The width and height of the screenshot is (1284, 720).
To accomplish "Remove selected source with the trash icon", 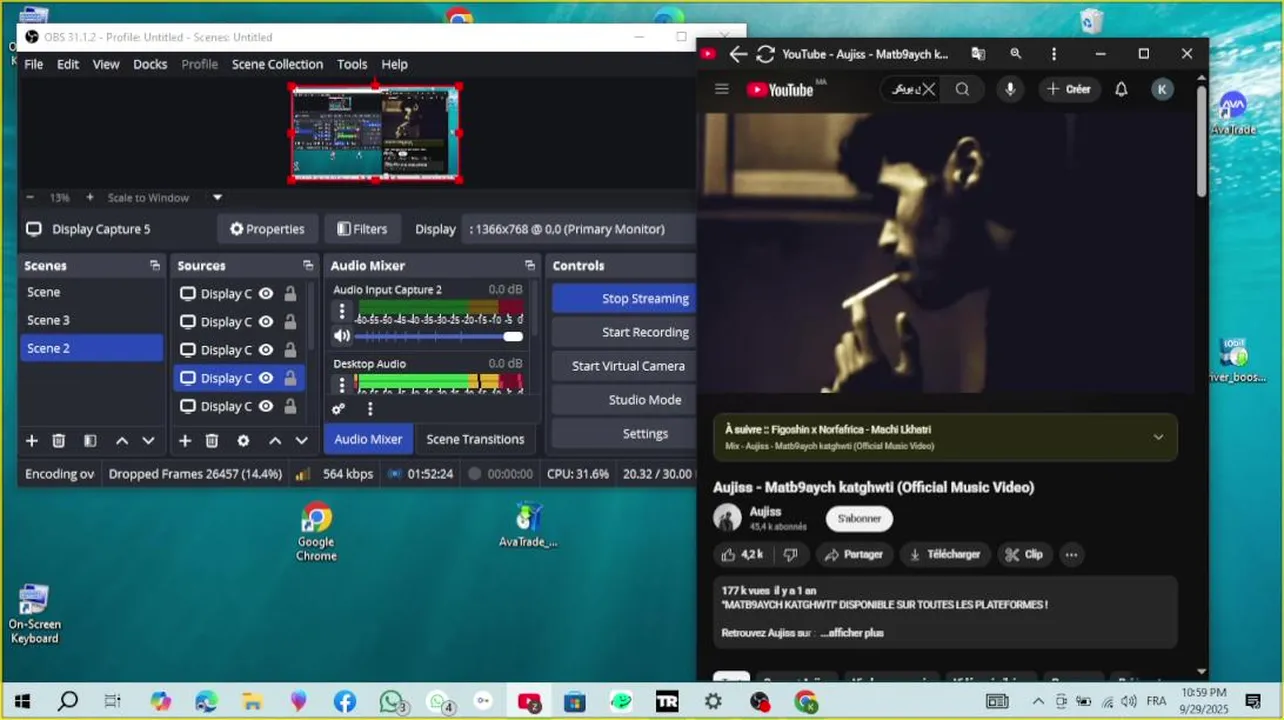I will click(x=212, y=441).
